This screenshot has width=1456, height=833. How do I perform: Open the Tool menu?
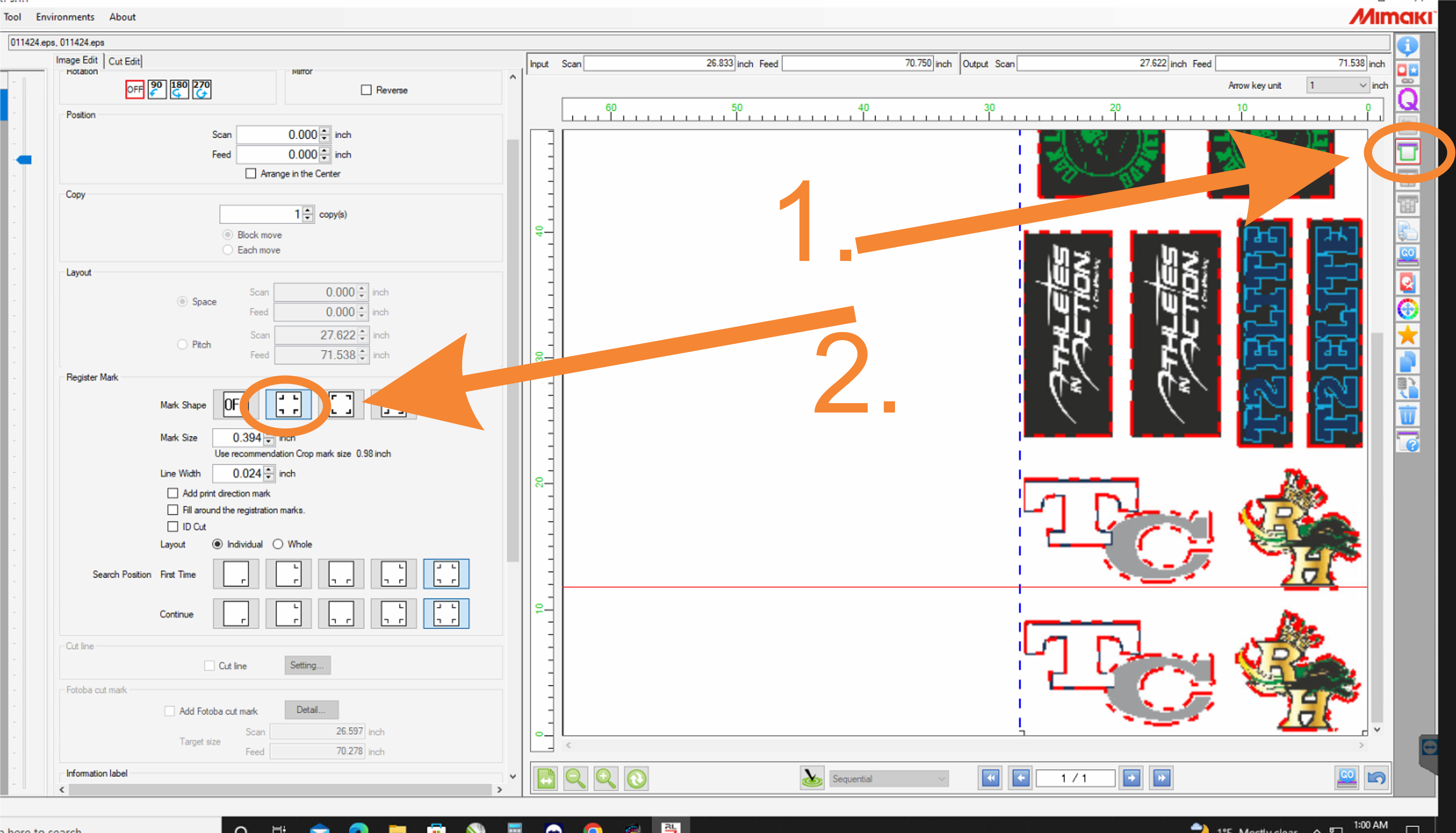point(12,16)
